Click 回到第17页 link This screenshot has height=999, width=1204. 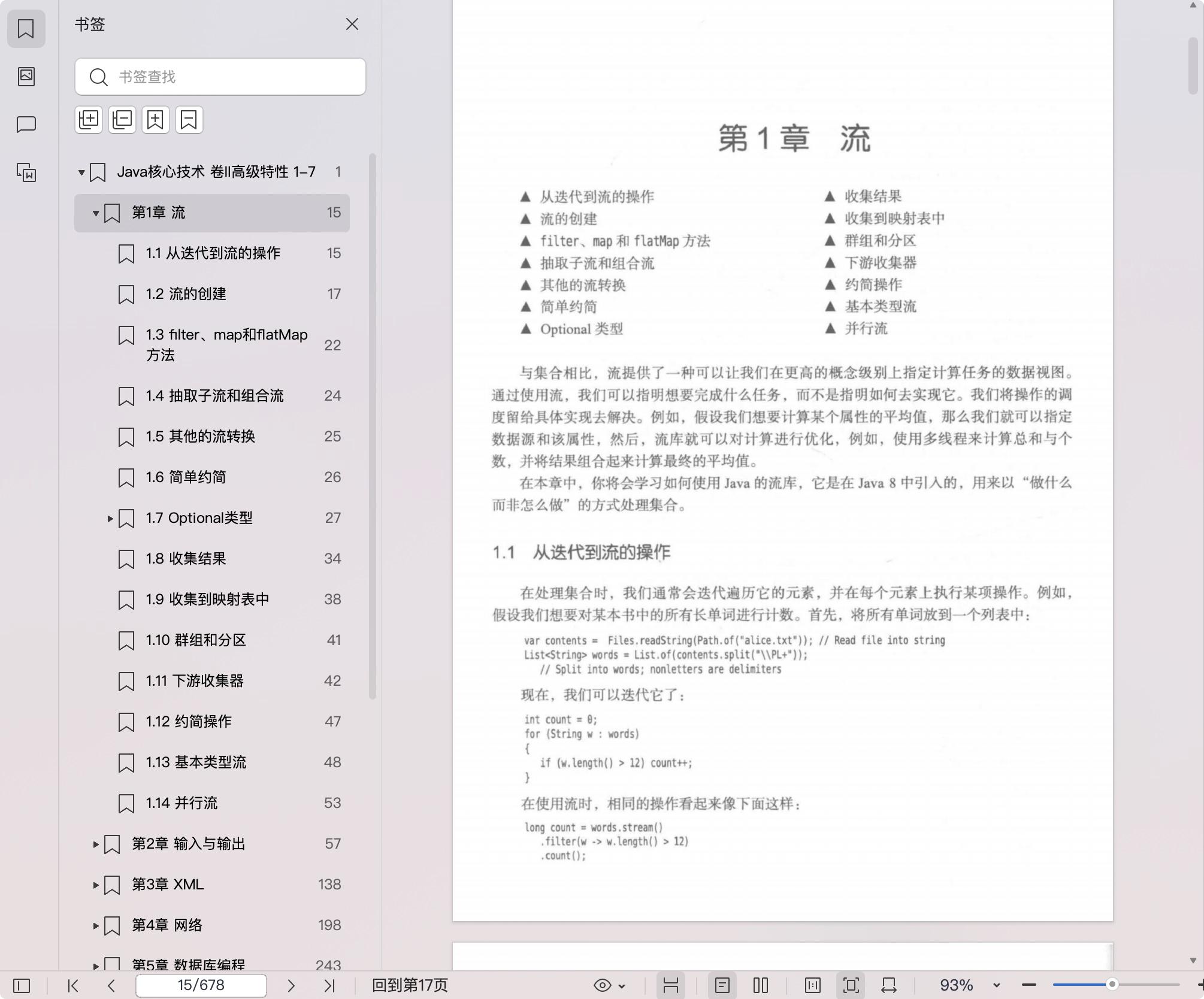[410, 985]
